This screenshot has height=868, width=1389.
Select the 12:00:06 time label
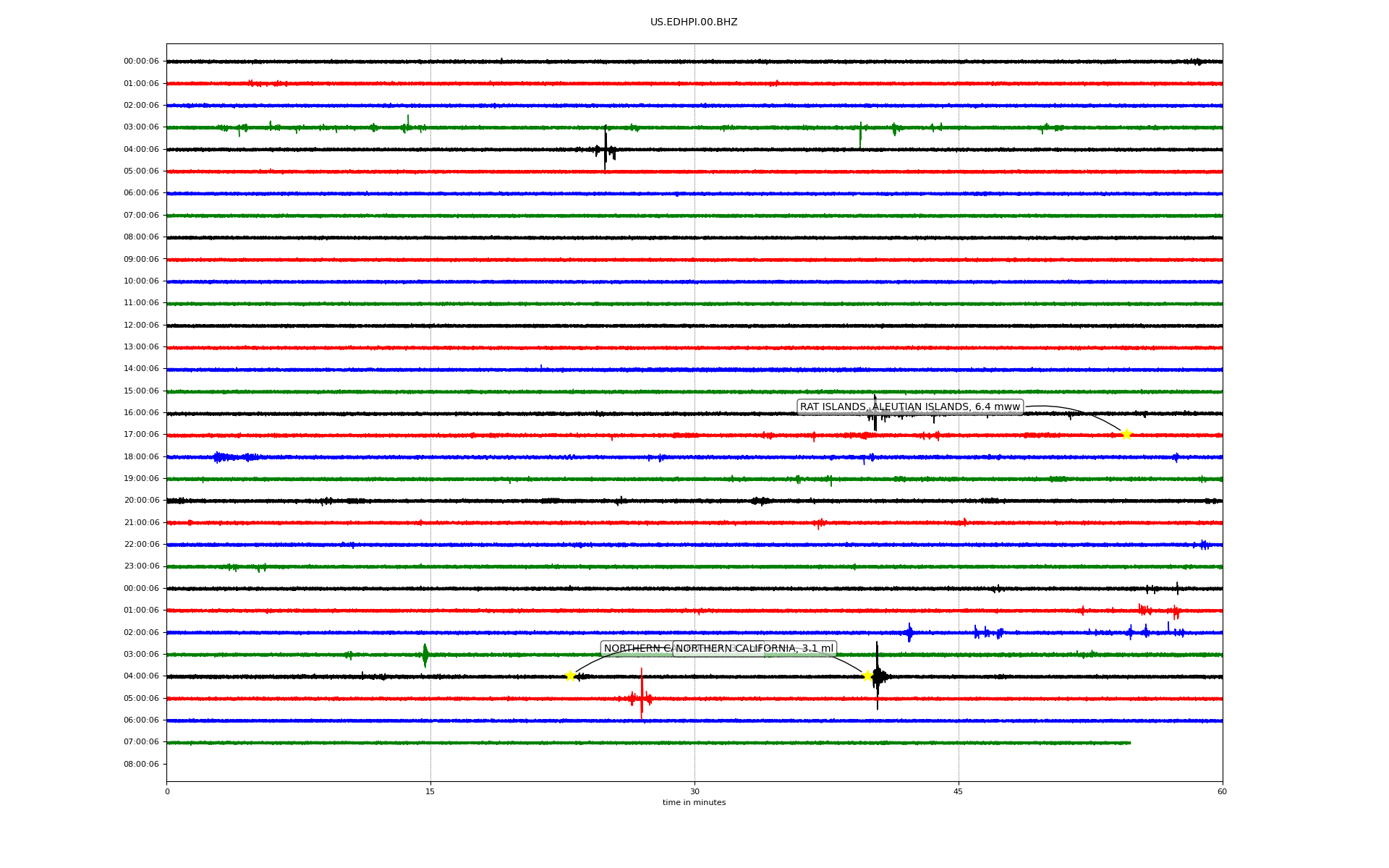(x=141, y=325)
